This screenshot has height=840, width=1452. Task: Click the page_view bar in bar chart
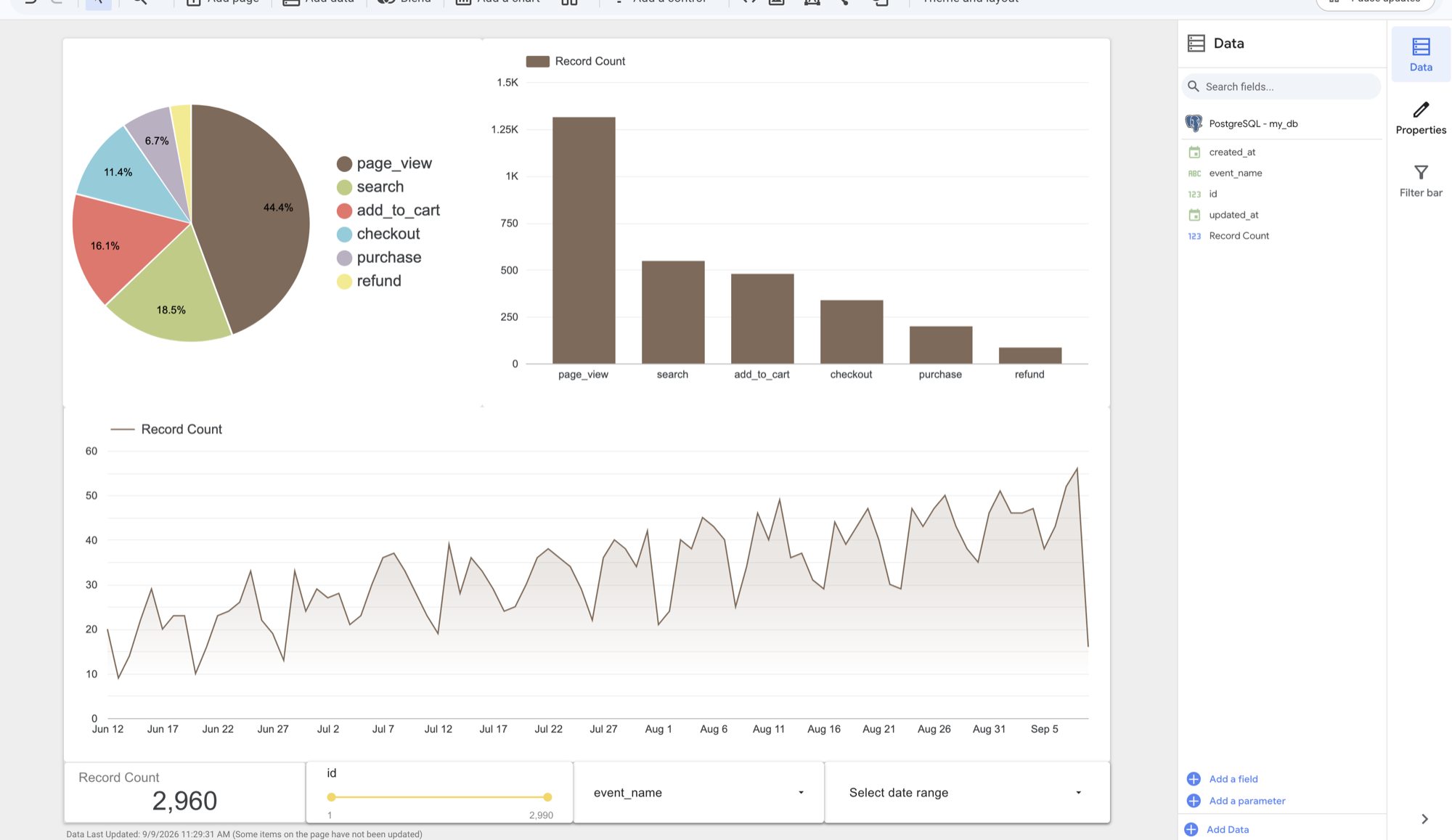(584, 240)
